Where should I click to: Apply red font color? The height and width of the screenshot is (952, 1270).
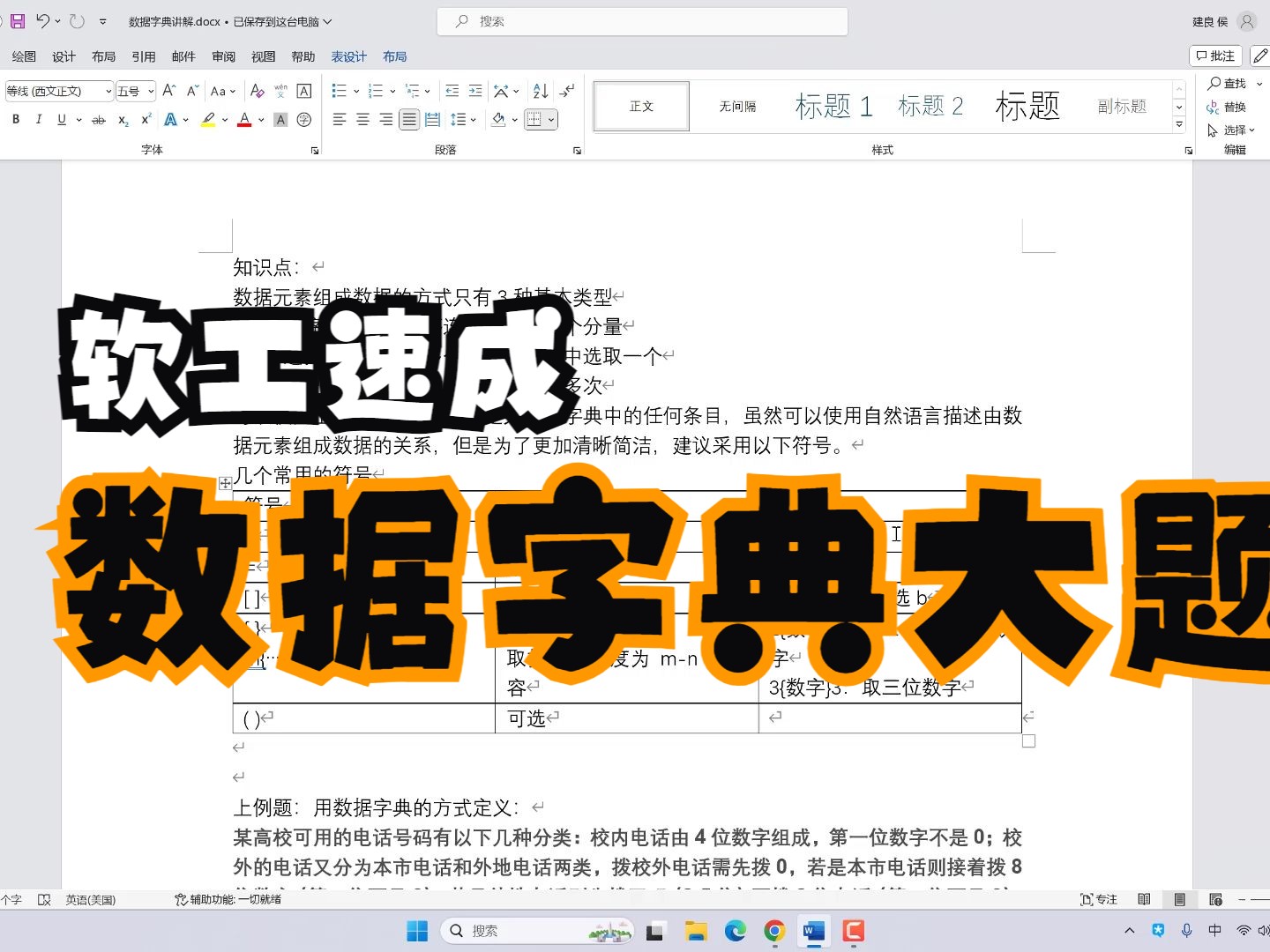[245, 120]
